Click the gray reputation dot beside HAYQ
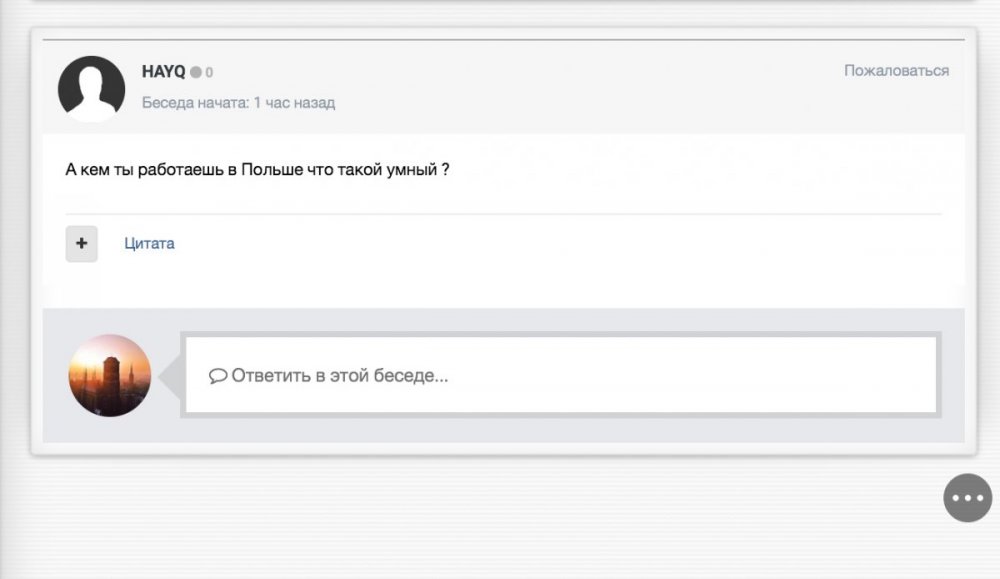Viewport: 1000px width, 579px height. (x=196, y=72)
